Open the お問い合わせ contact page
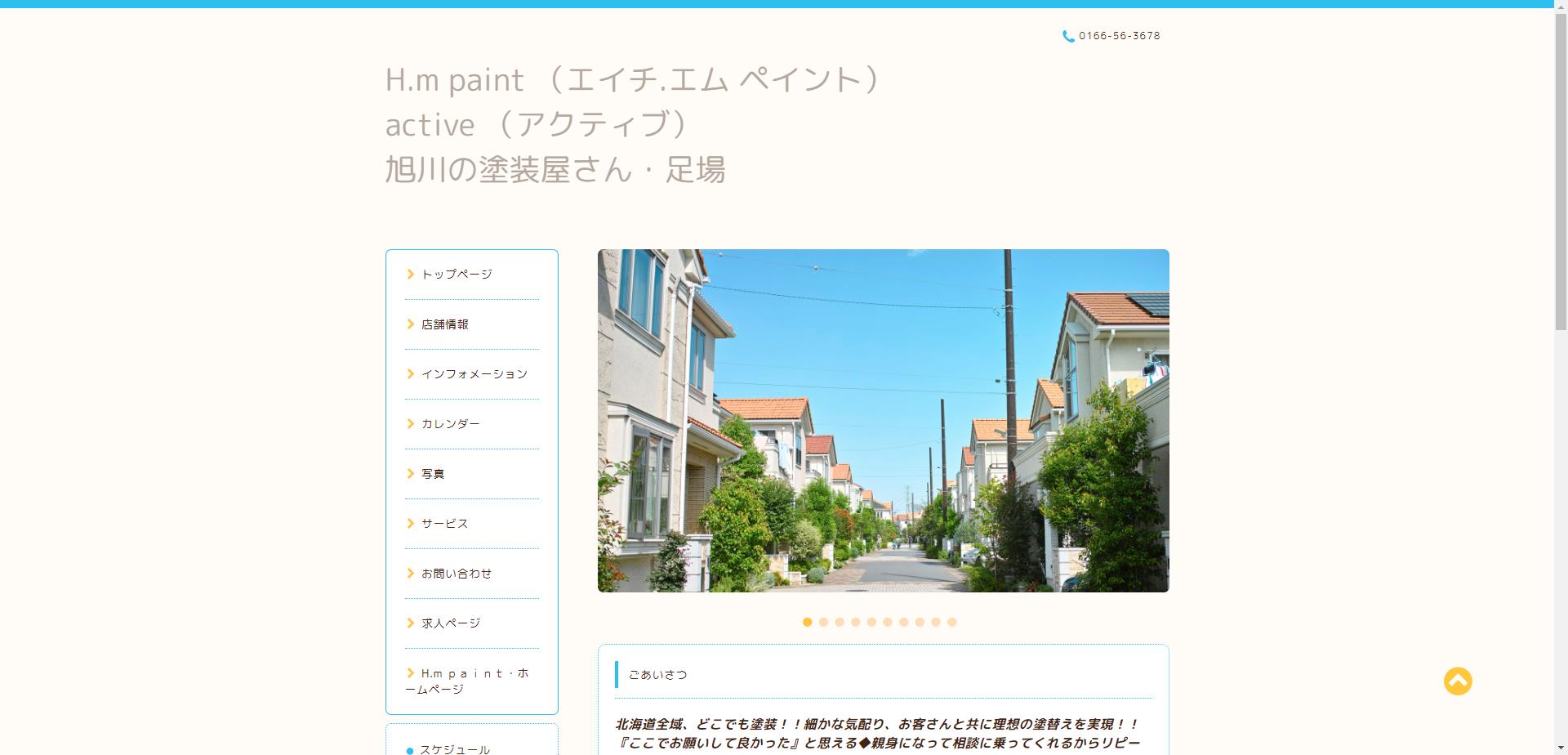The height and width of the screenshot is (755, 1568). point(457,574)
